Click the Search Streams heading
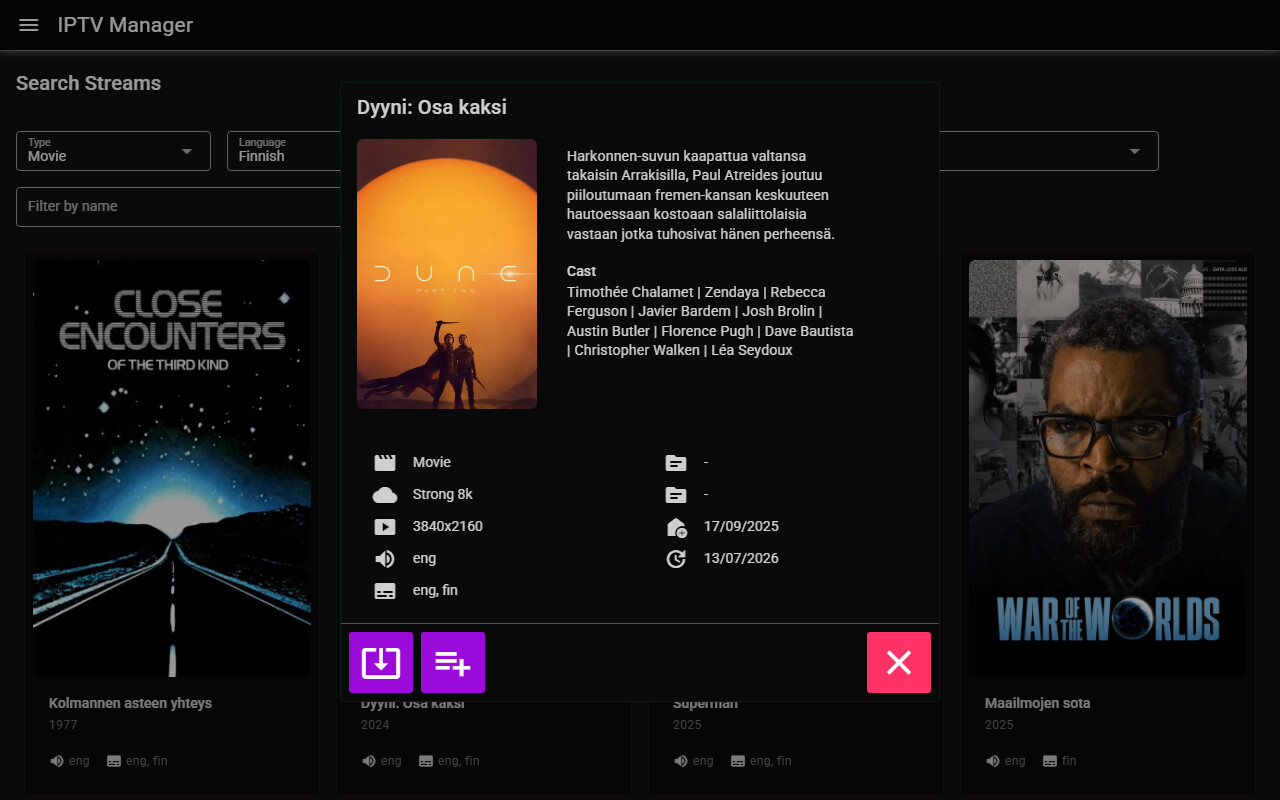Screen dimensions: 1280x800 click(x=88, y=83)
